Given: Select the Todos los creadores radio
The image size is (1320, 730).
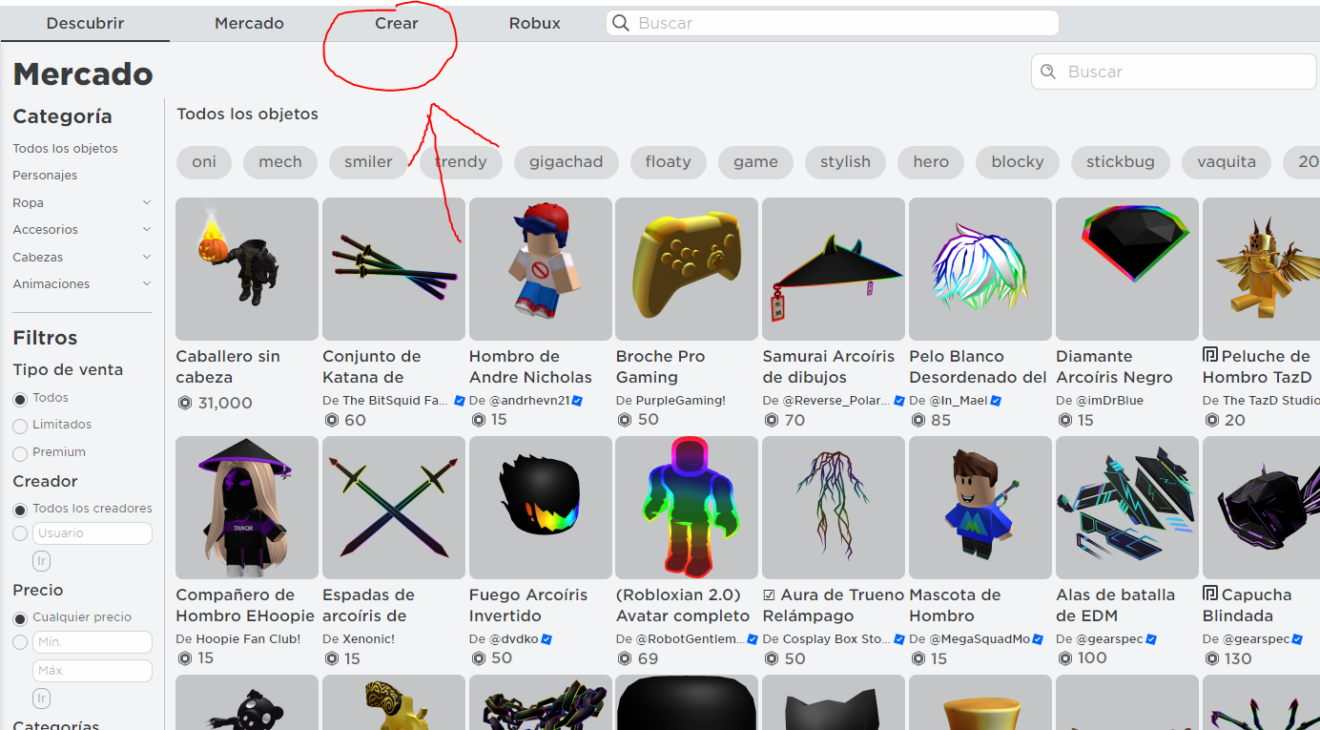Looking at the screenshot, I should tap(20, 509).
